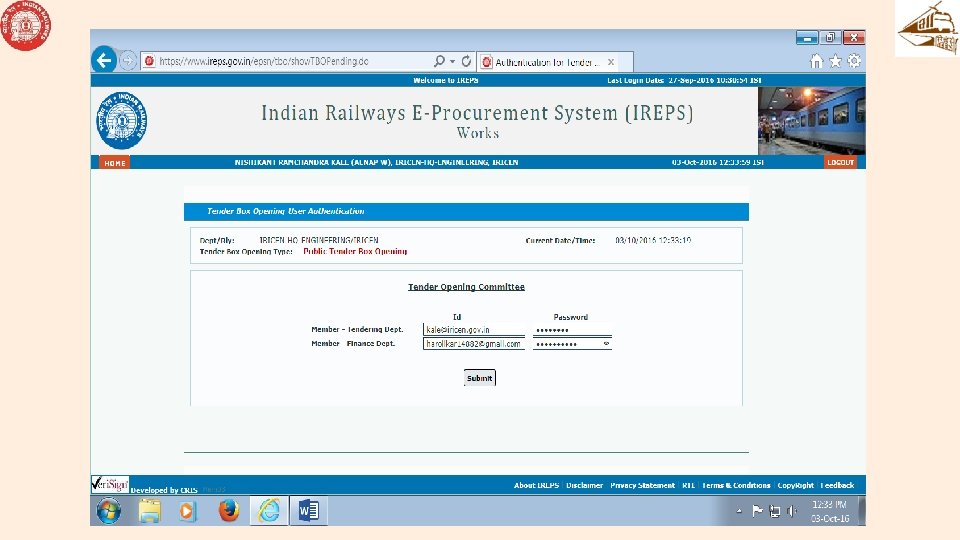Image resolution: width=960 pixels, height=540 pixels.
Task: Open browser tools gear icon
Action: [x=854, y=61]
